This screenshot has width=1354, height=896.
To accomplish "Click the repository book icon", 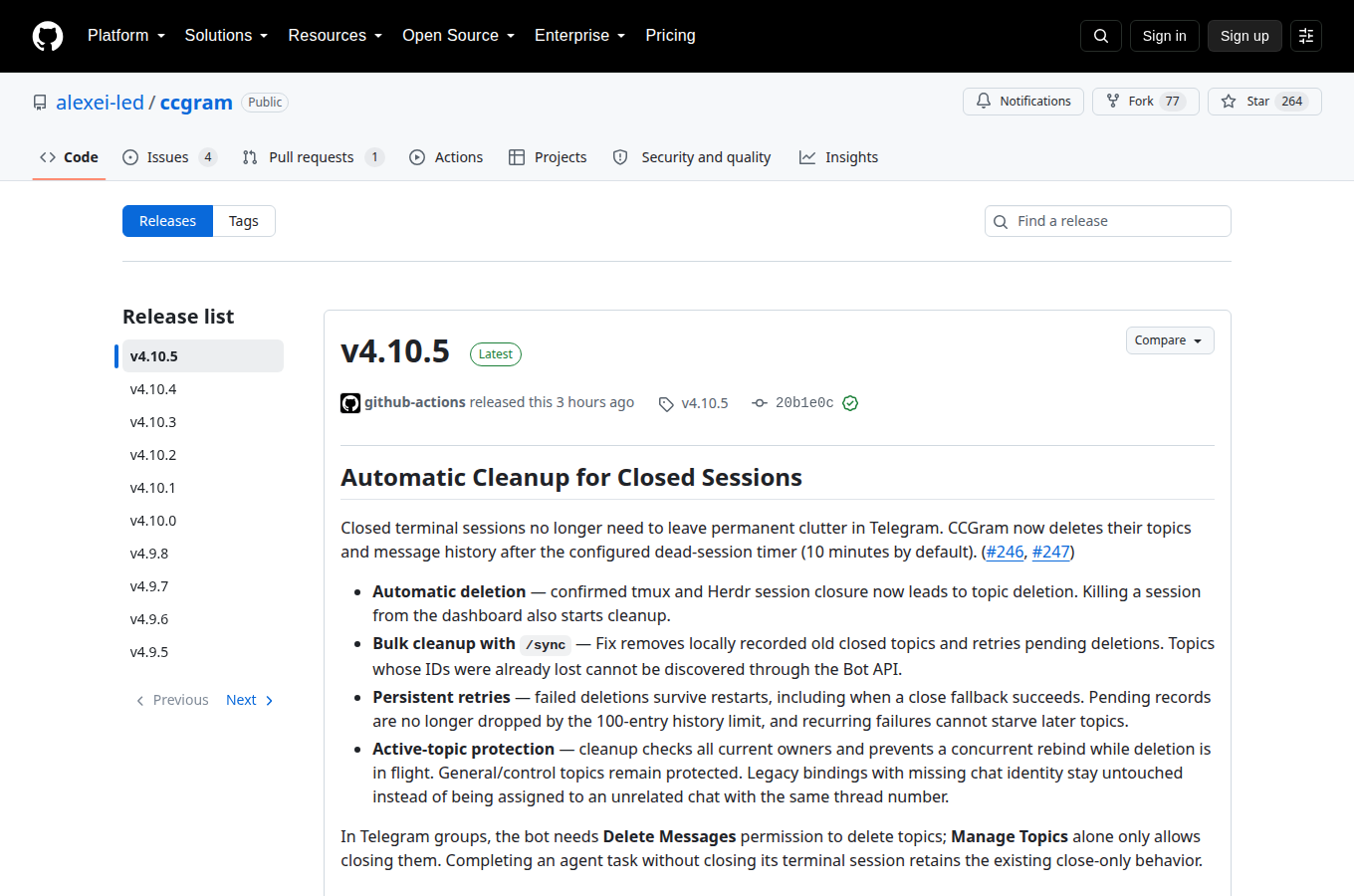I will [x=40, y=103].
